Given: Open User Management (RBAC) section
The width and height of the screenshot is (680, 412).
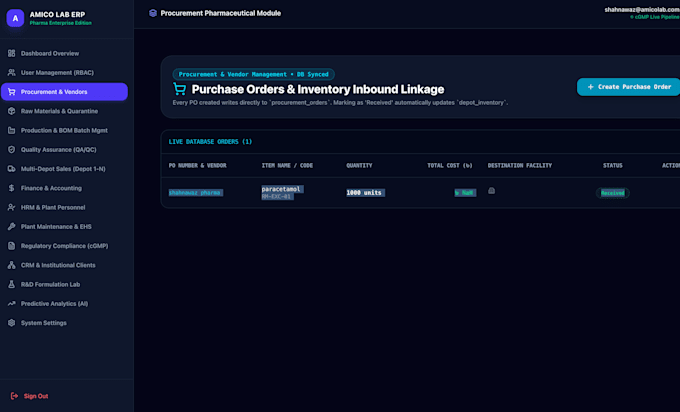Looking at the screenshot, I should [x=64, y=72].
